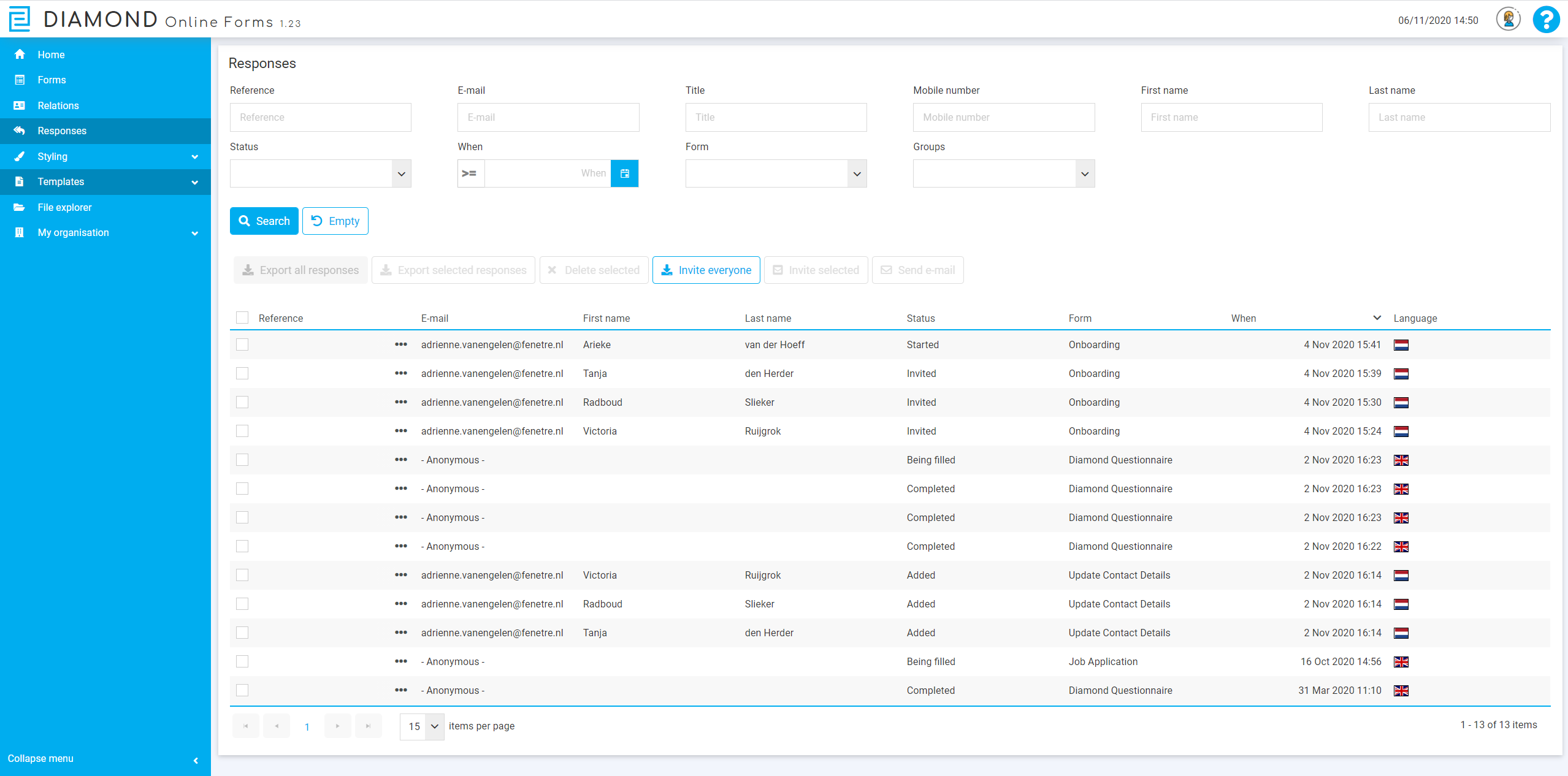Image resolution: width=1568 pixels, height=776 pixels.
Task: Open the Responses section in the sidebar
Action: pyautogui.click(x=61, y=131)
